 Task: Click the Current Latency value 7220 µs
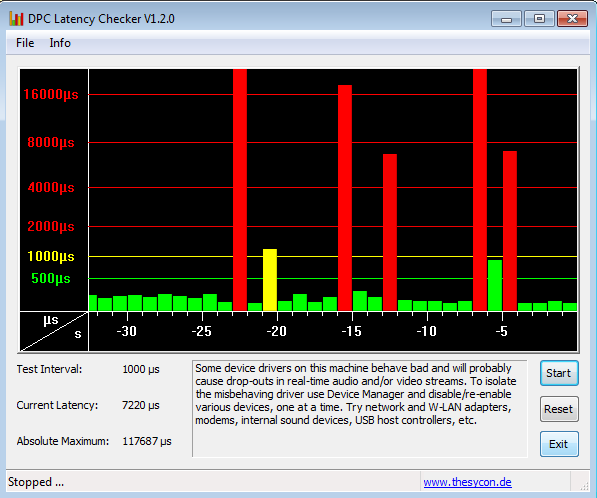140,405
